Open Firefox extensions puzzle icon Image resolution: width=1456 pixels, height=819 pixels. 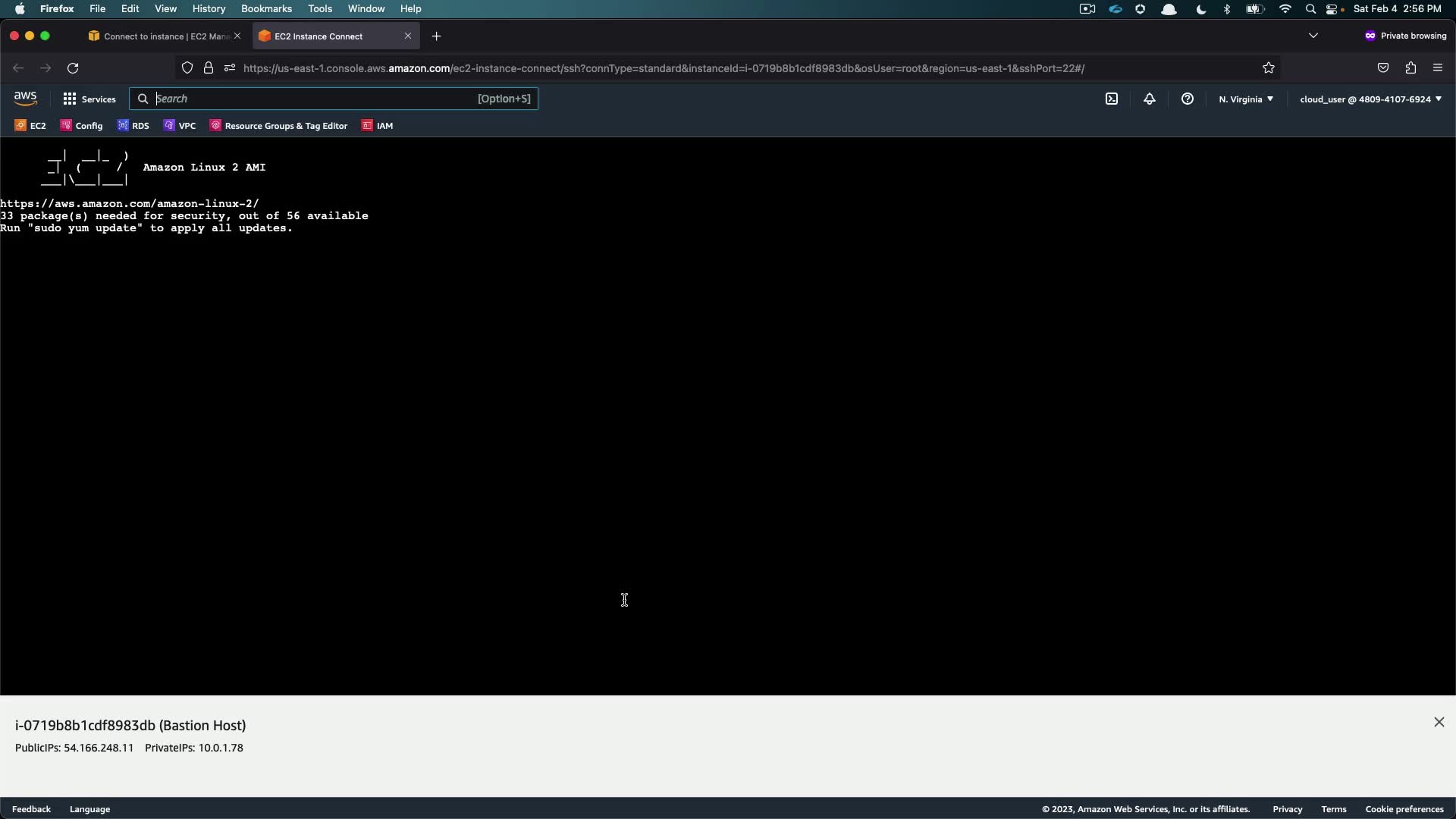click(1410, 68)
